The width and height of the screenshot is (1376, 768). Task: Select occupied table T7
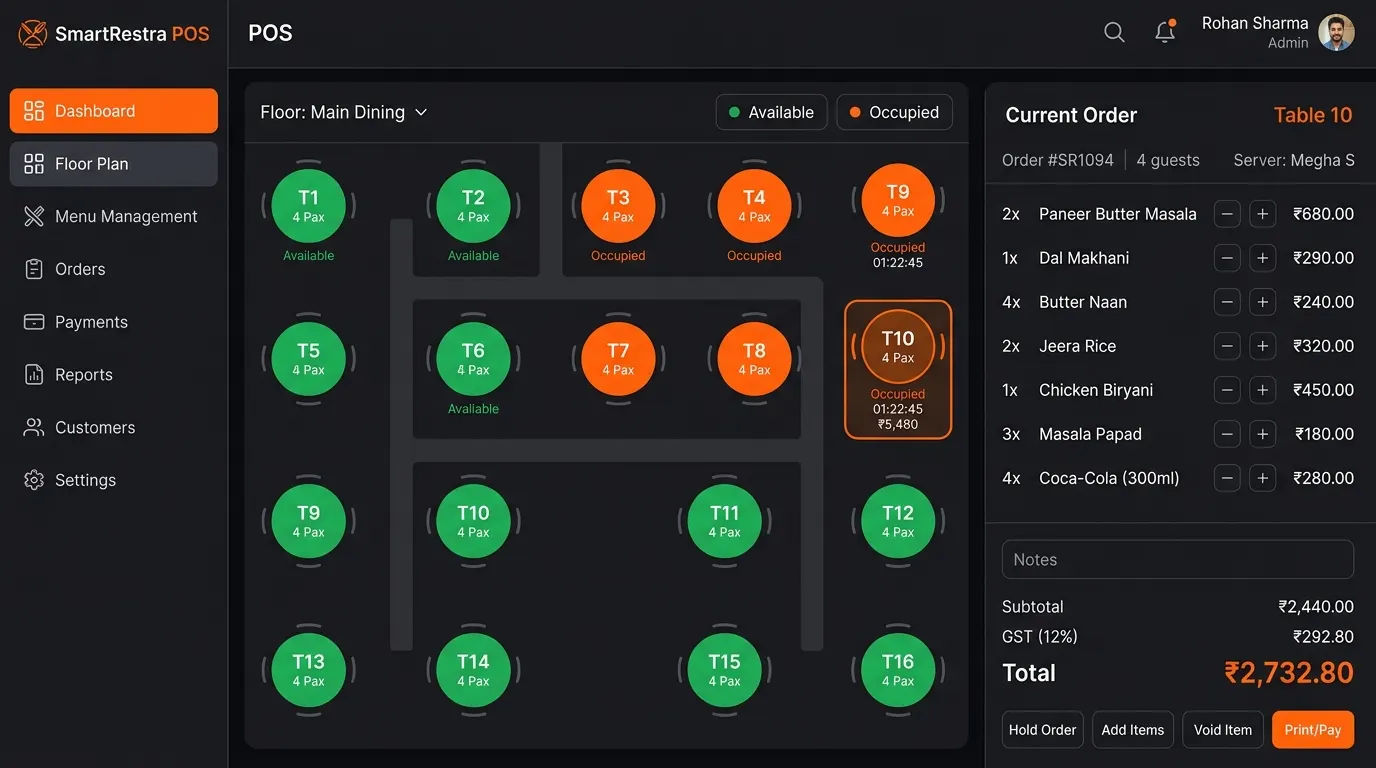tap(618, 358)
